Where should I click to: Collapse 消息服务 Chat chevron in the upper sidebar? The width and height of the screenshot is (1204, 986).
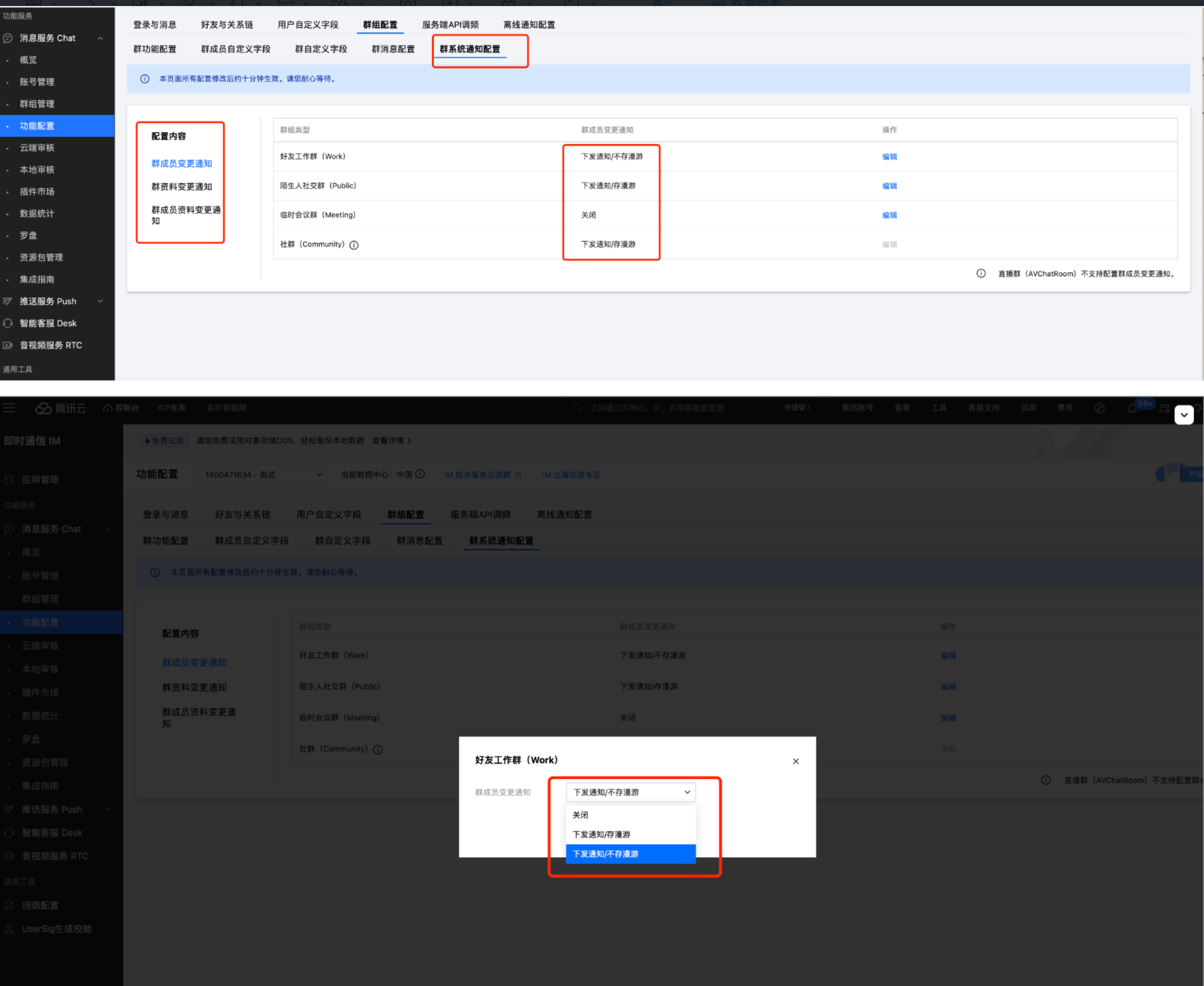100,38
